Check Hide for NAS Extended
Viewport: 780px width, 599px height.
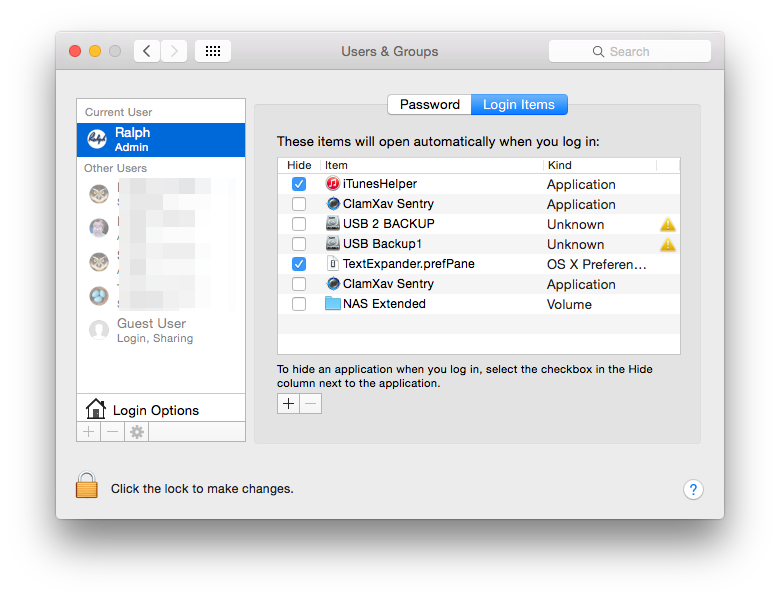(299, 303)
